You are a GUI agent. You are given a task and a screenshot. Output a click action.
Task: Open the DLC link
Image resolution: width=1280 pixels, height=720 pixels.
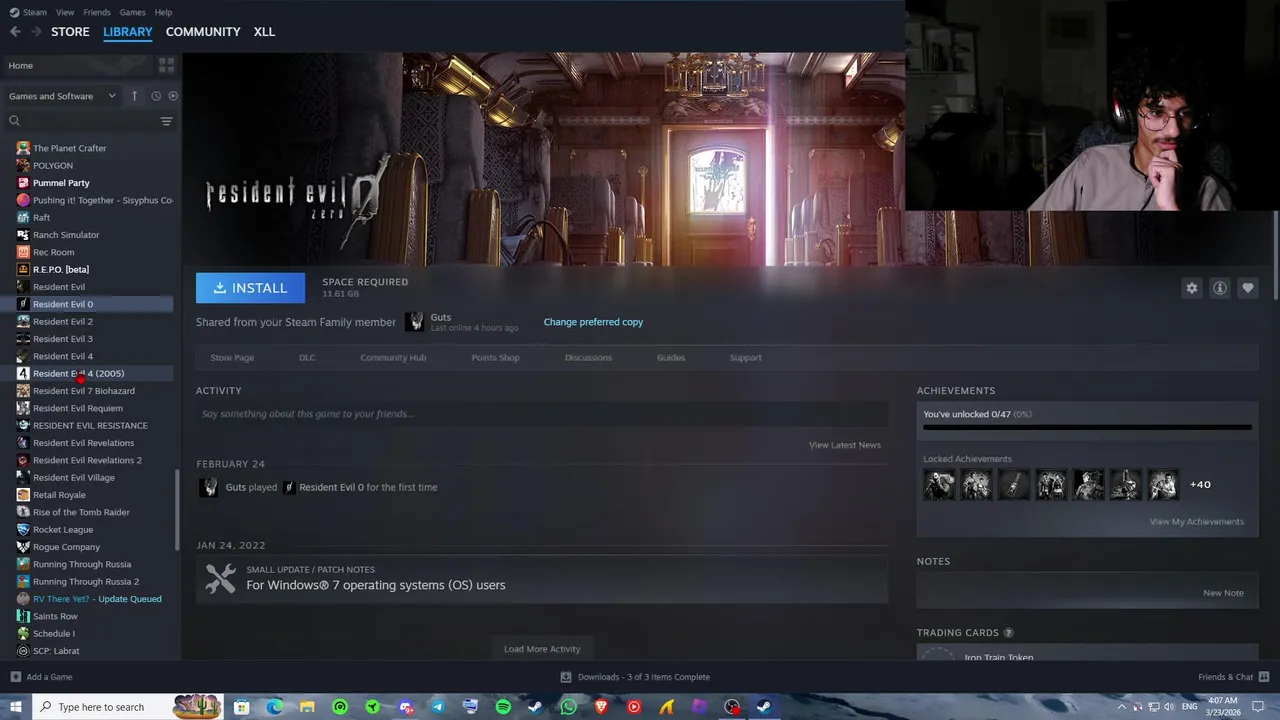coord(307,357)
